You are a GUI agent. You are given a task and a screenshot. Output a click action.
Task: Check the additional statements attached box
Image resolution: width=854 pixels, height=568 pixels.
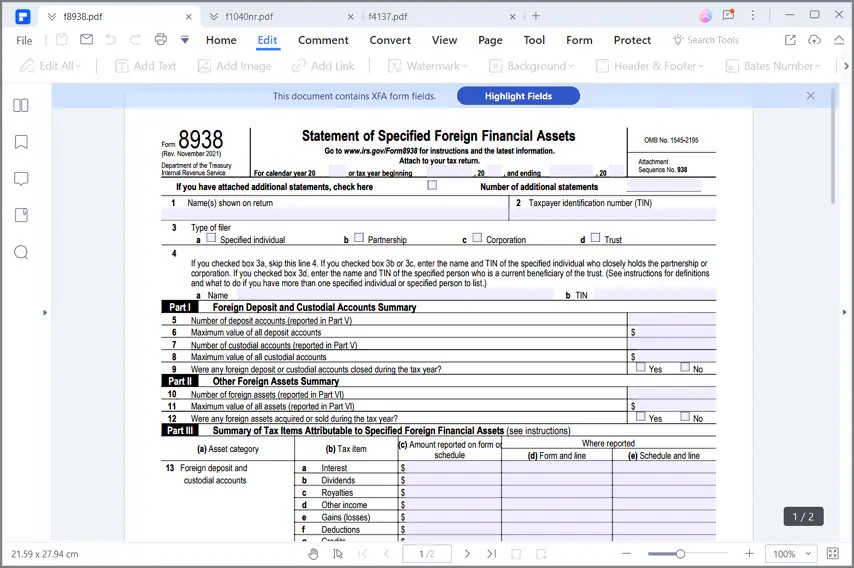[432, 185]
